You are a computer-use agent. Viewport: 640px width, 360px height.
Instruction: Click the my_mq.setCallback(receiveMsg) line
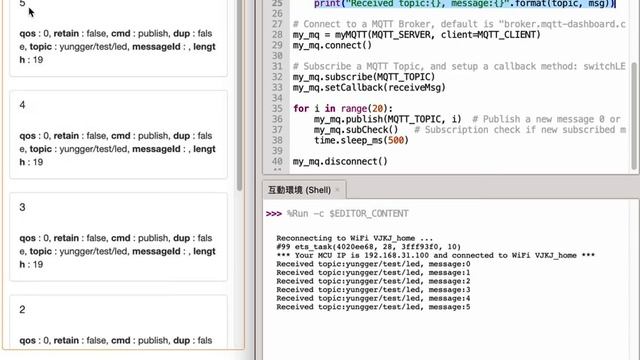369,87
